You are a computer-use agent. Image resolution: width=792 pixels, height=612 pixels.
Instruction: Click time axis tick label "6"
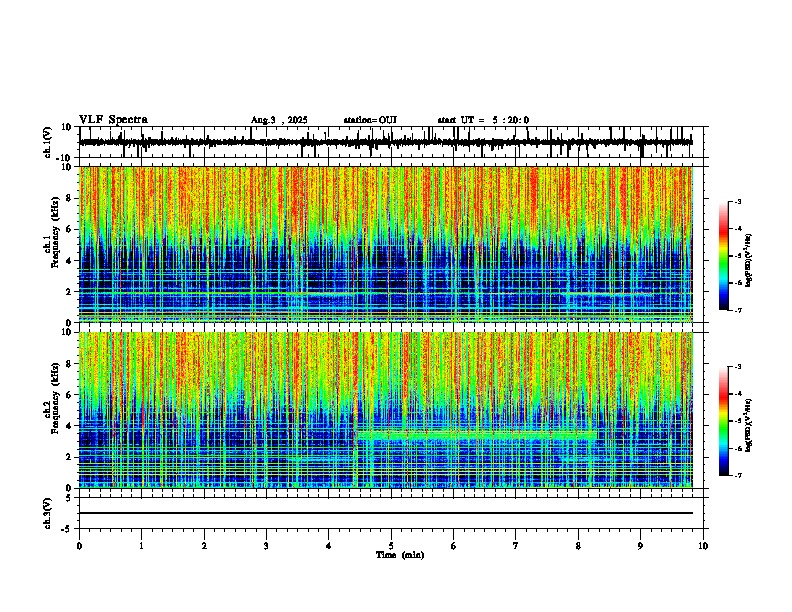pyautogui.click(x=454, y=546)
